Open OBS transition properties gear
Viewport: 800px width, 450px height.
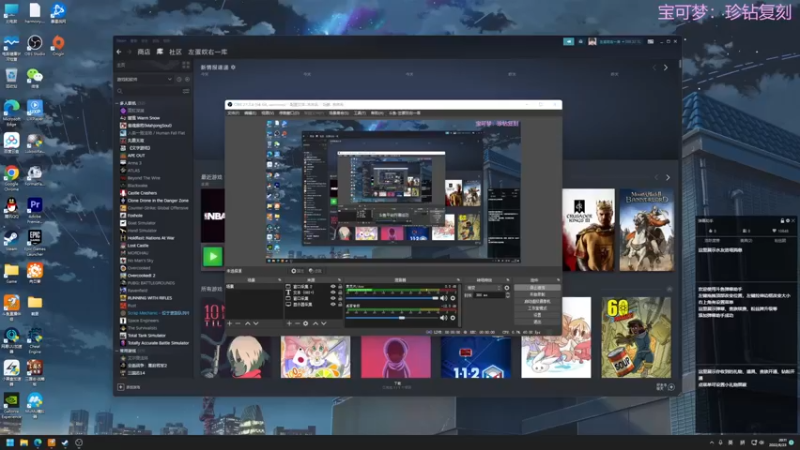click(x=507, y=288)
